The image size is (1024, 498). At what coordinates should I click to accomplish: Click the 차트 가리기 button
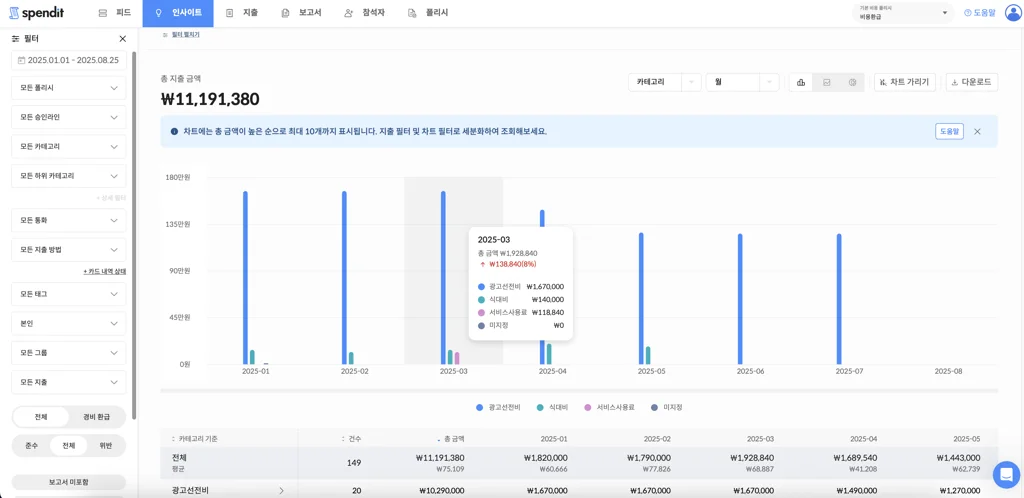[x=904, y=82]
